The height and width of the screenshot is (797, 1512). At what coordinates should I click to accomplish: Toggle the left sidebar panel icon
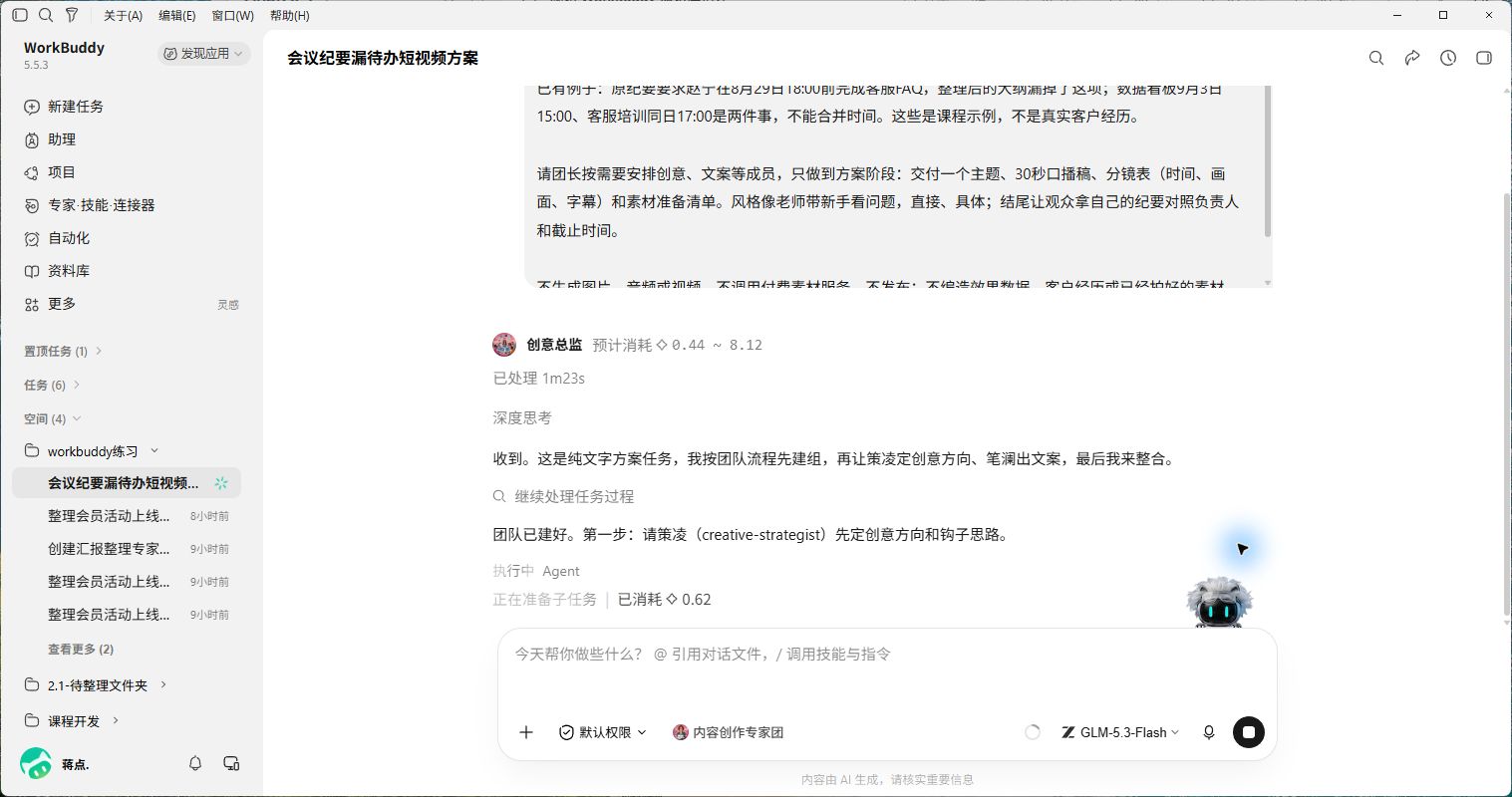point(20,15)
